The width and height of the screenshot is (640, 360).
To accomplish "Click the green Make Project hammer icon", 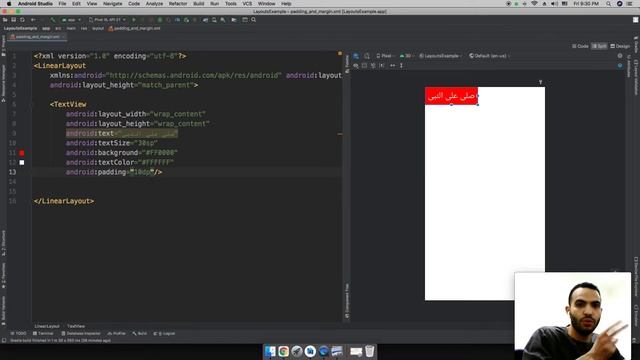I will (53, 20).
